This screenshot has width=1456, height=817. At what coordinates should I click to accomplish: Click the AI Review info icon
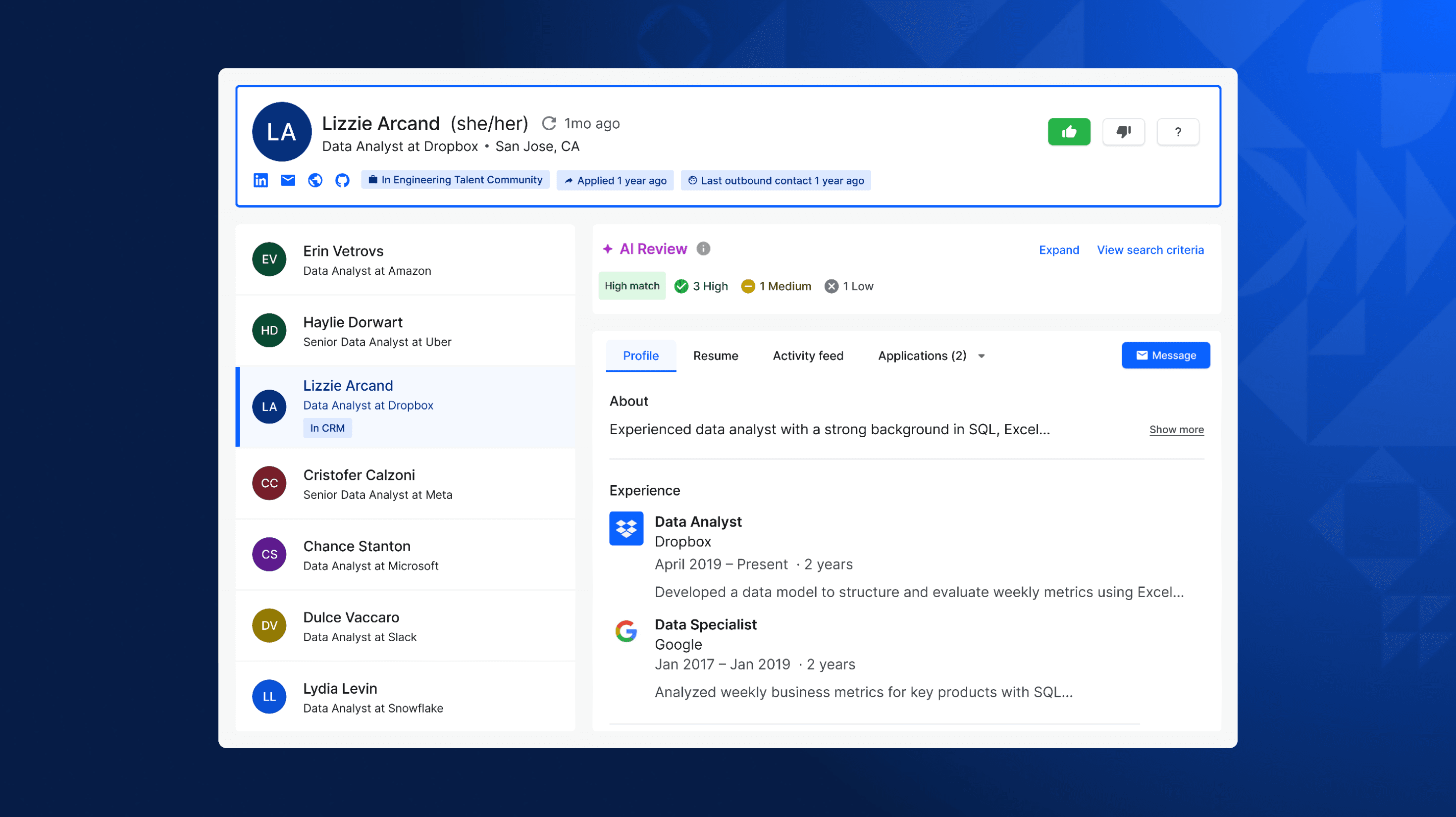[x=703, y=249]
